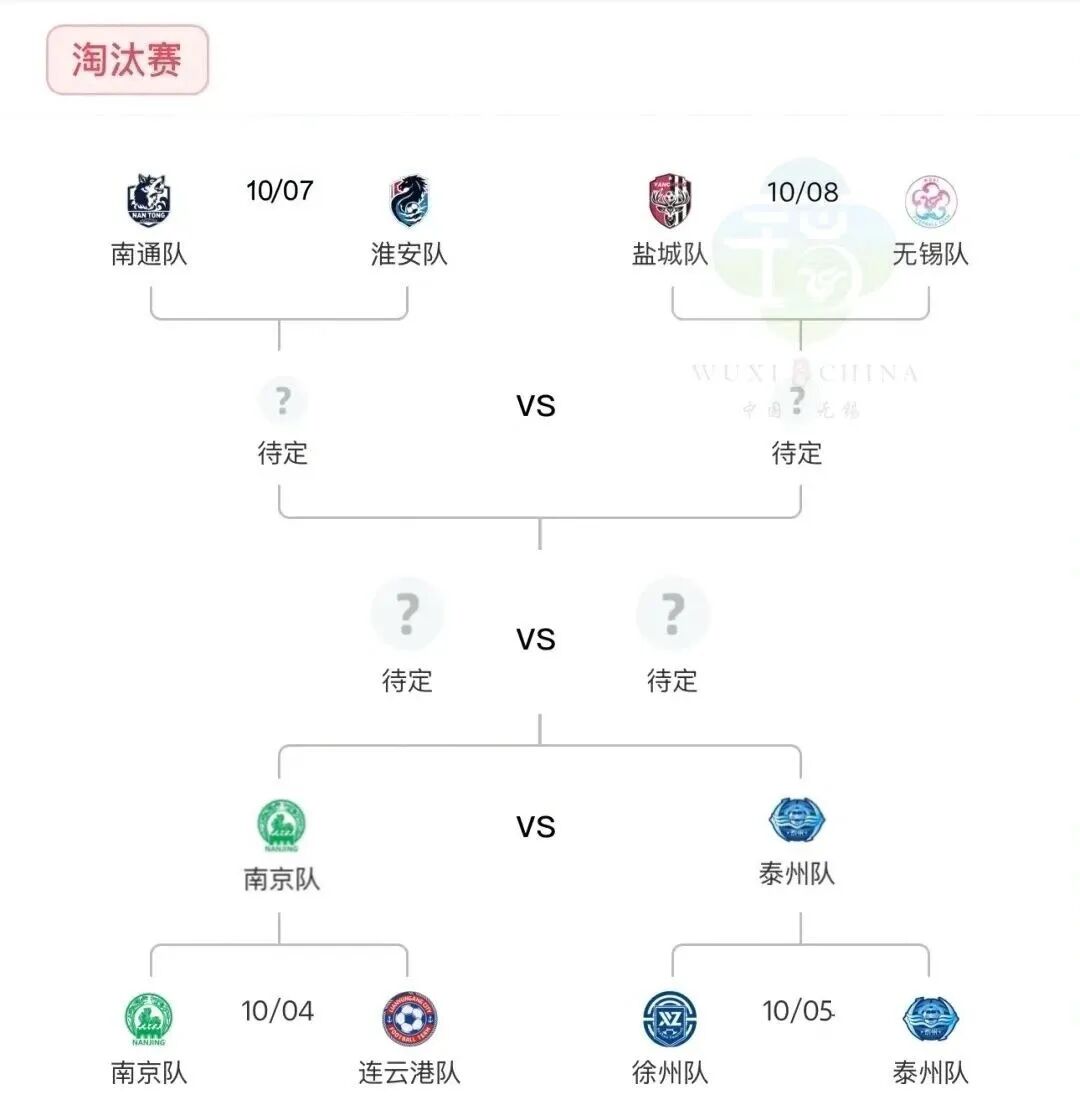Image resolution: width=1080 pixels, height=1109 pixels.
Task: Open the 10/05 match date
Action: (798, 1011)
